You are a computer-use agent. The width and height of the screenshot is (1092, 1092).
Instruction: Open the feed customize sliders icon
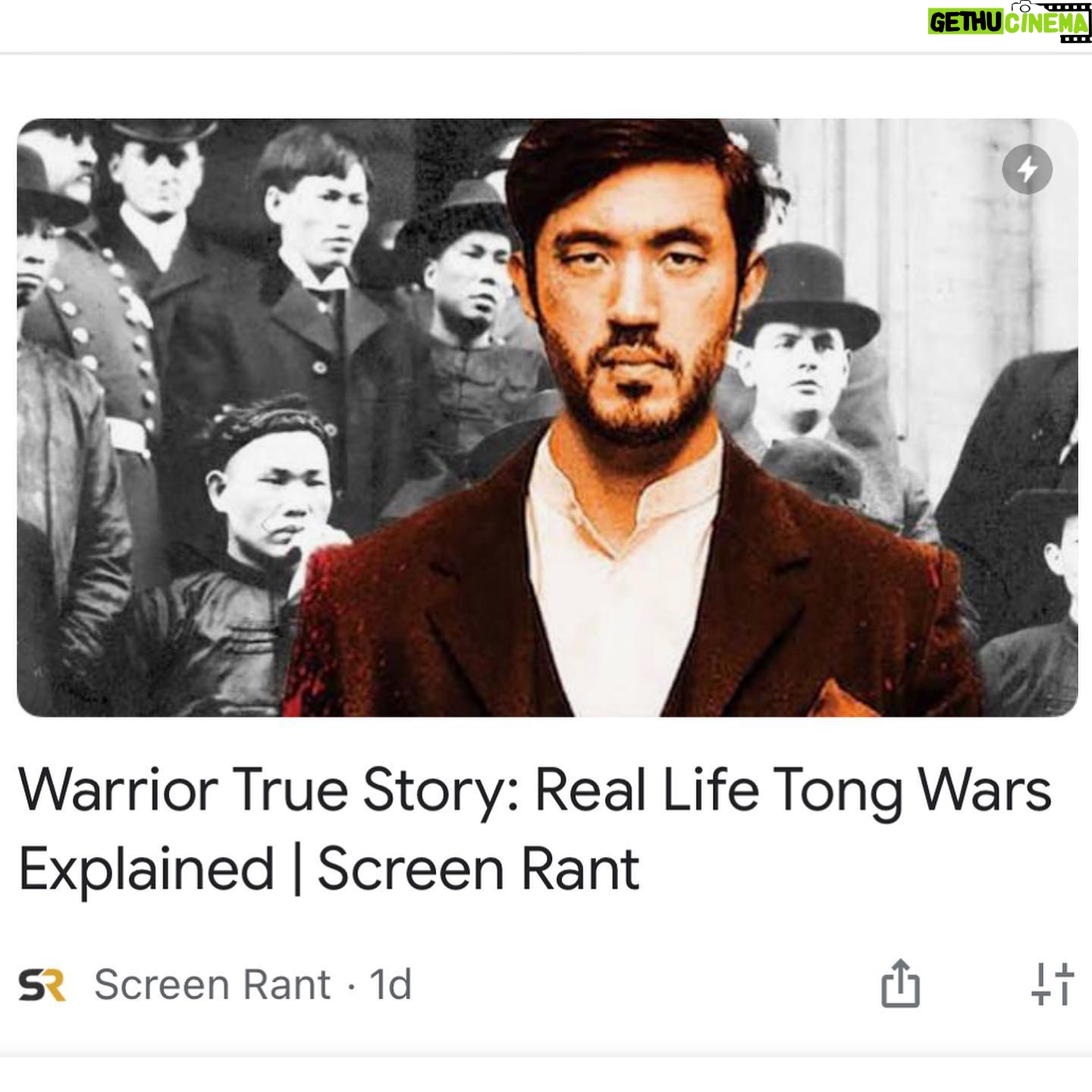1053,984
